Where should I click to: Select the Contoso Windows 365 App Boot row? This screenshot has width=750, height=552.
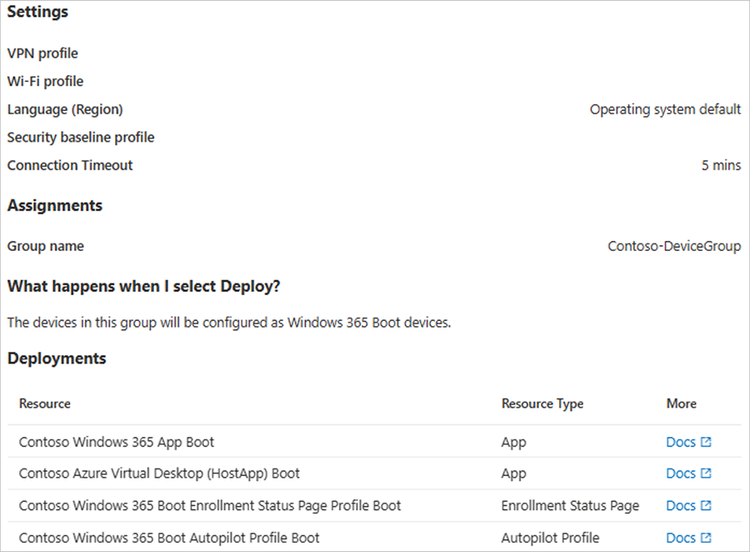coord(117,442)
